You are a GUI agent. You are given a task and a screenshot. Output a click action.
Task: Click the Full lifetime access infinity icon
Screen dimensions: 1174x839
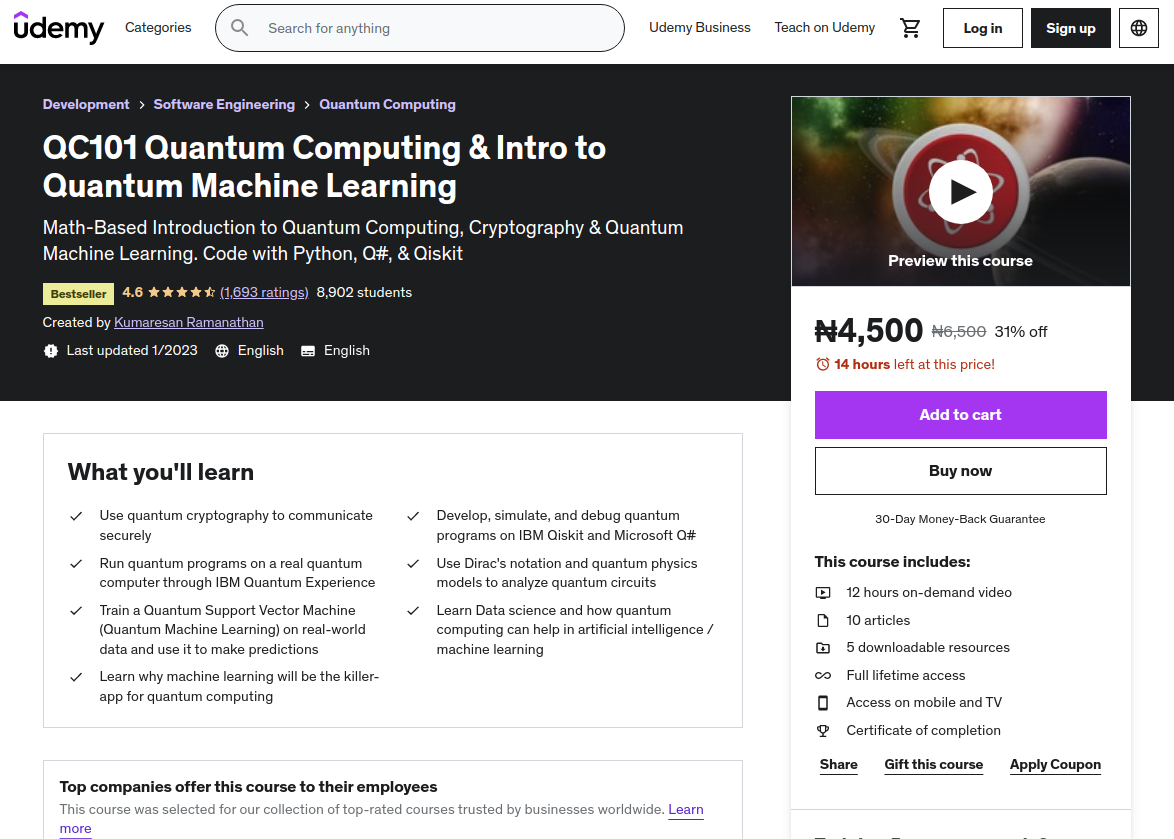(x=823, y=675)
